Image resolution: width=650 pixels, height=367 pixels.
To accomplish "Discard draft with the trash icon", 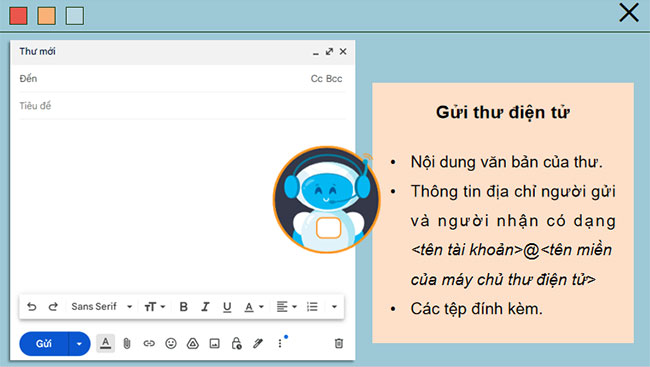I will tap(339, 343).
